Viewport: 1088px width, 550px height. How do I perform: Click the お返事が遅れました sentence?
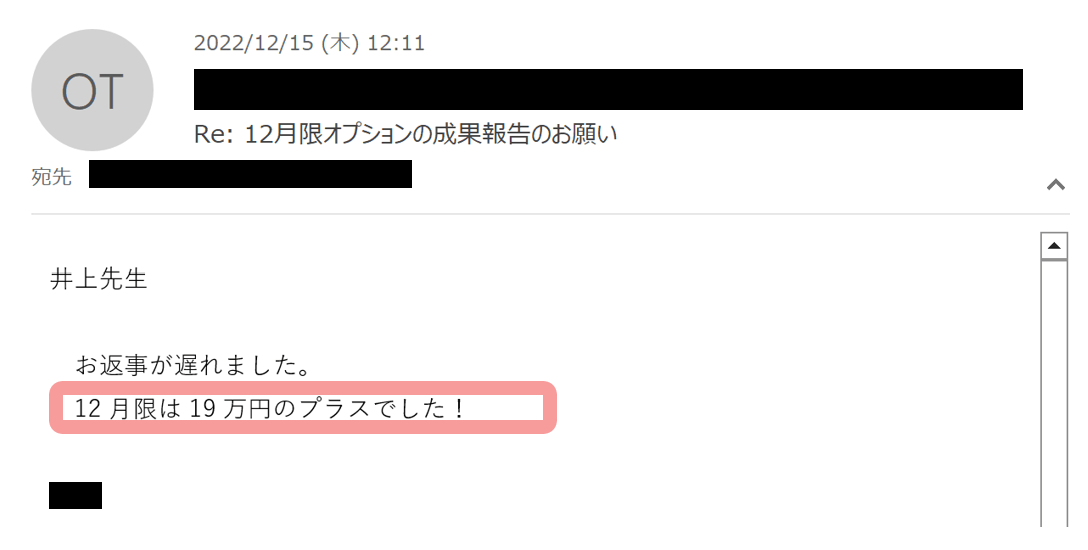click(193, 365)
